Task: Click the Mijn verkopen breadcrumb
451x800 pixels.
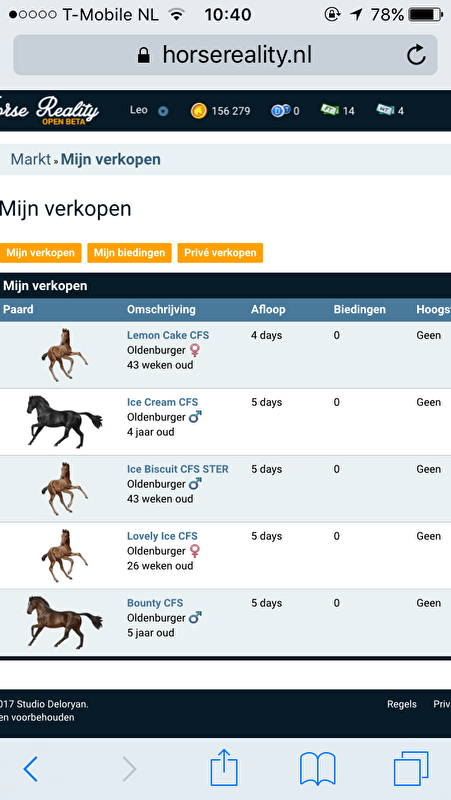Action: click(111, 160)
